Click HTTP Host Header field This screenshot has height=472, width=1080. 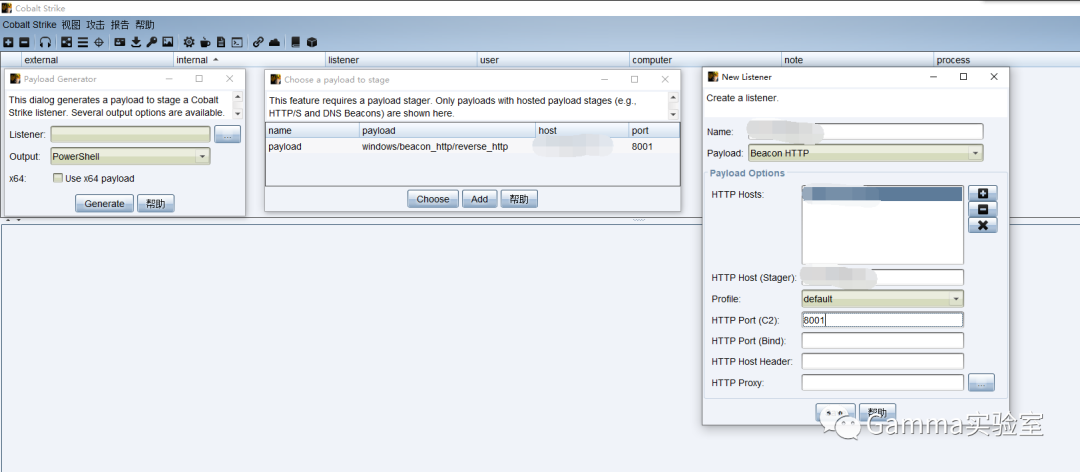click(x=882, y=361)
